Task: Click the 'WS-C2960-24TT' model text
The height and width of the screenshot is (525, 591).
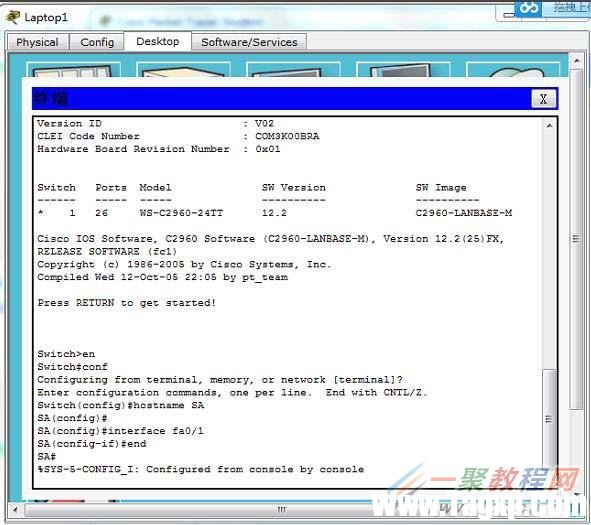Action: pos(181,213)
